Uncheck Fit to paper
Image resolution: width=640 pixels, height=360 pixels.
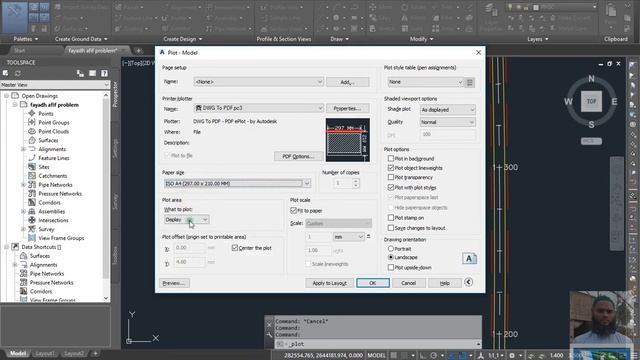[x=293, y=211]
